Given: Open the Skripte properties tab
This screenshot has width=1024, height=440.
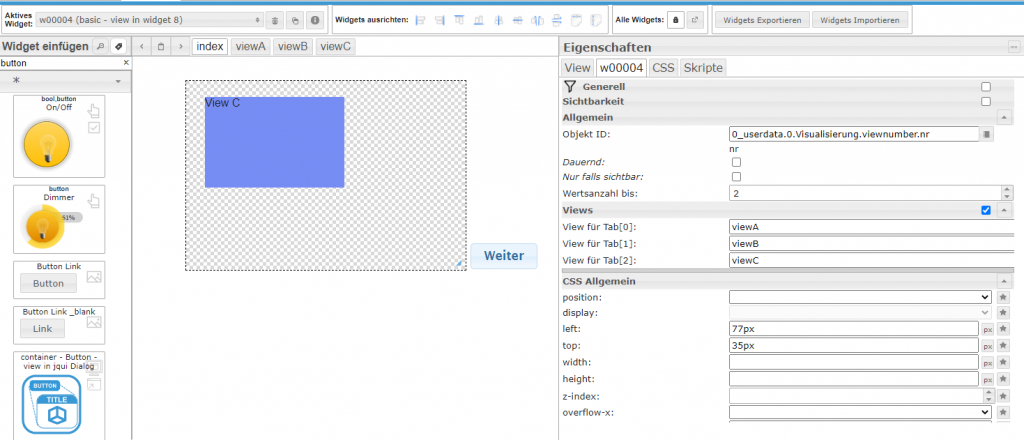Looking at the screenshot, I should 704,67.
